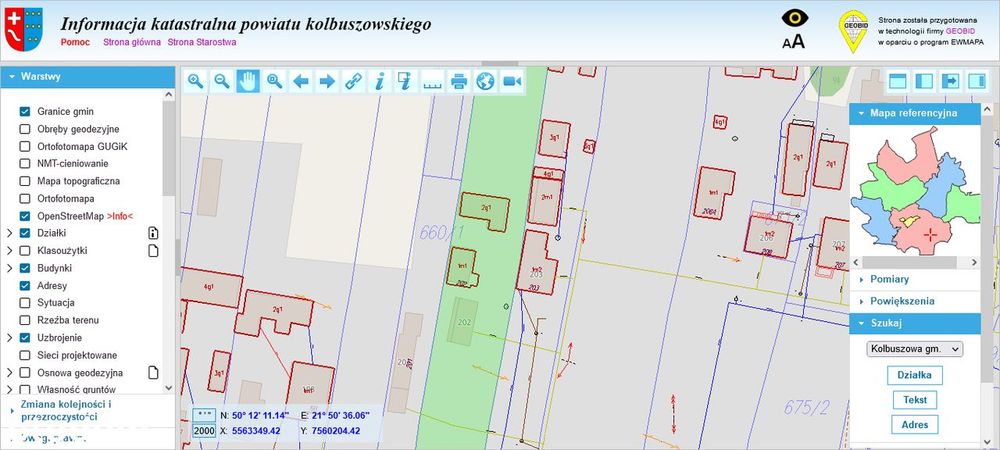The width and height of the screenshot is (1000, 450).
Task: Uncheck the Budynki layer
Action: (x=25, y=268)
